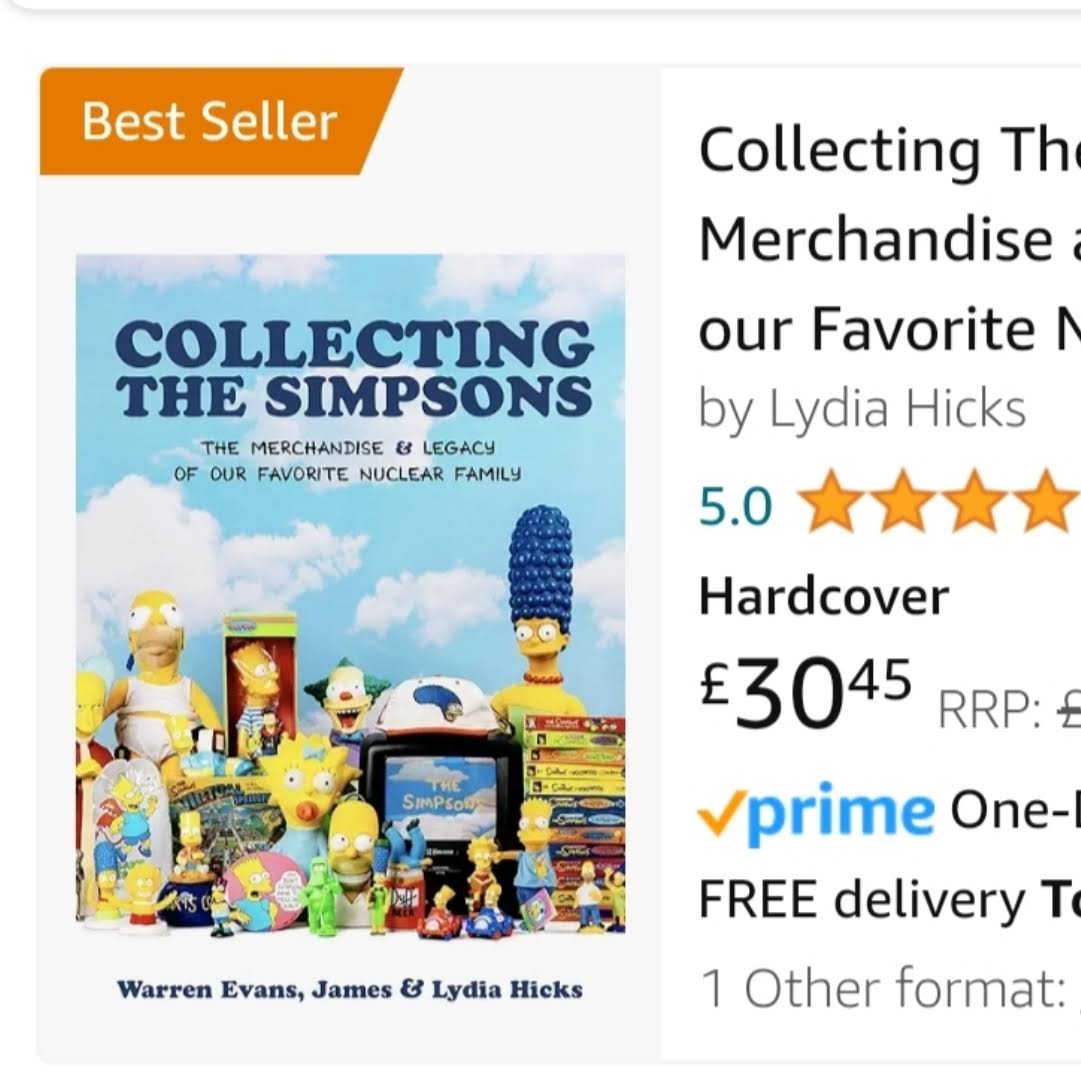Click the 5.0 rating number
Image resolution: width=1081 pixels, height=1081 pixels.
(x=736, y=507)
